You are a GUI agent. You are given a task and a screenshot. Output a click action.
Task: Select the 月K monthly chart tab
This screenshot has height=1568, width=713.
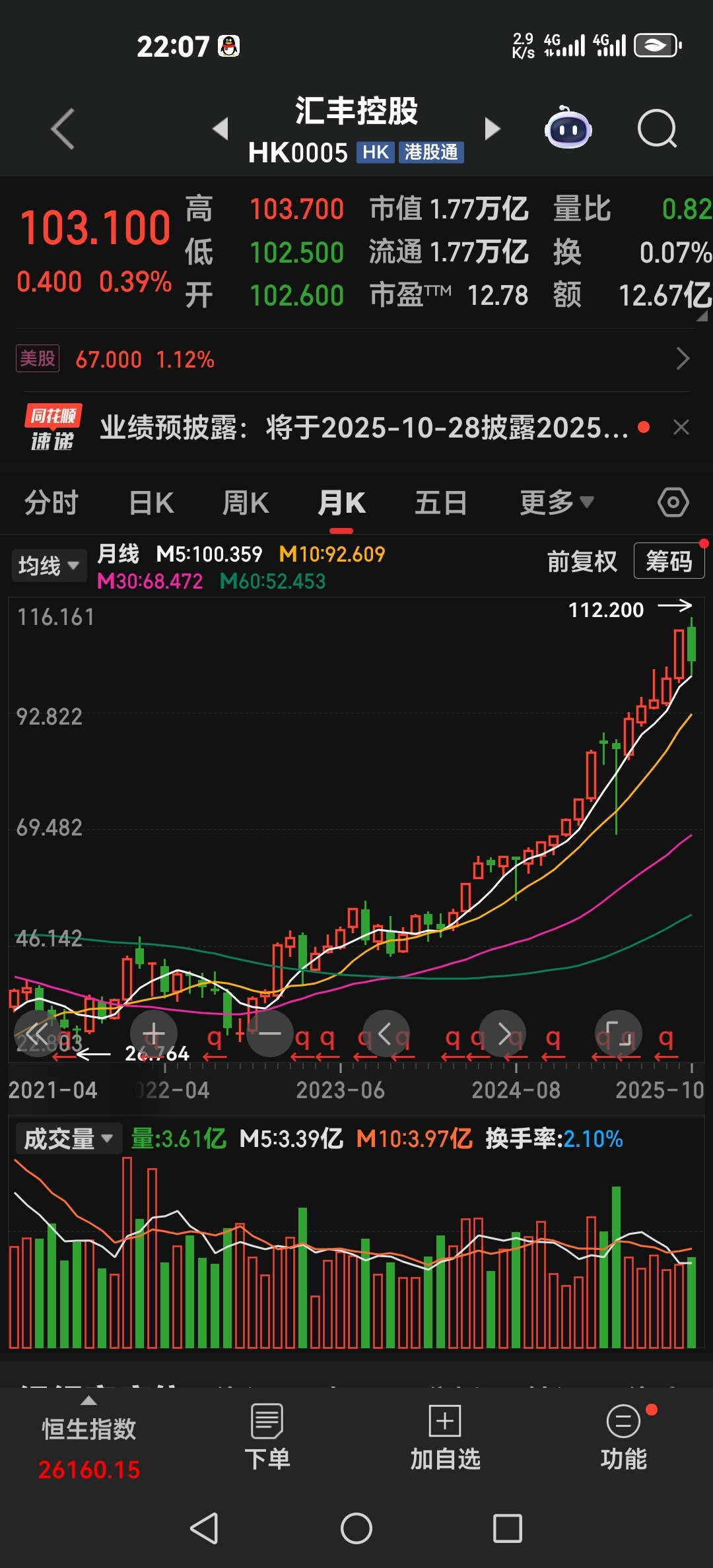point(341,503)
